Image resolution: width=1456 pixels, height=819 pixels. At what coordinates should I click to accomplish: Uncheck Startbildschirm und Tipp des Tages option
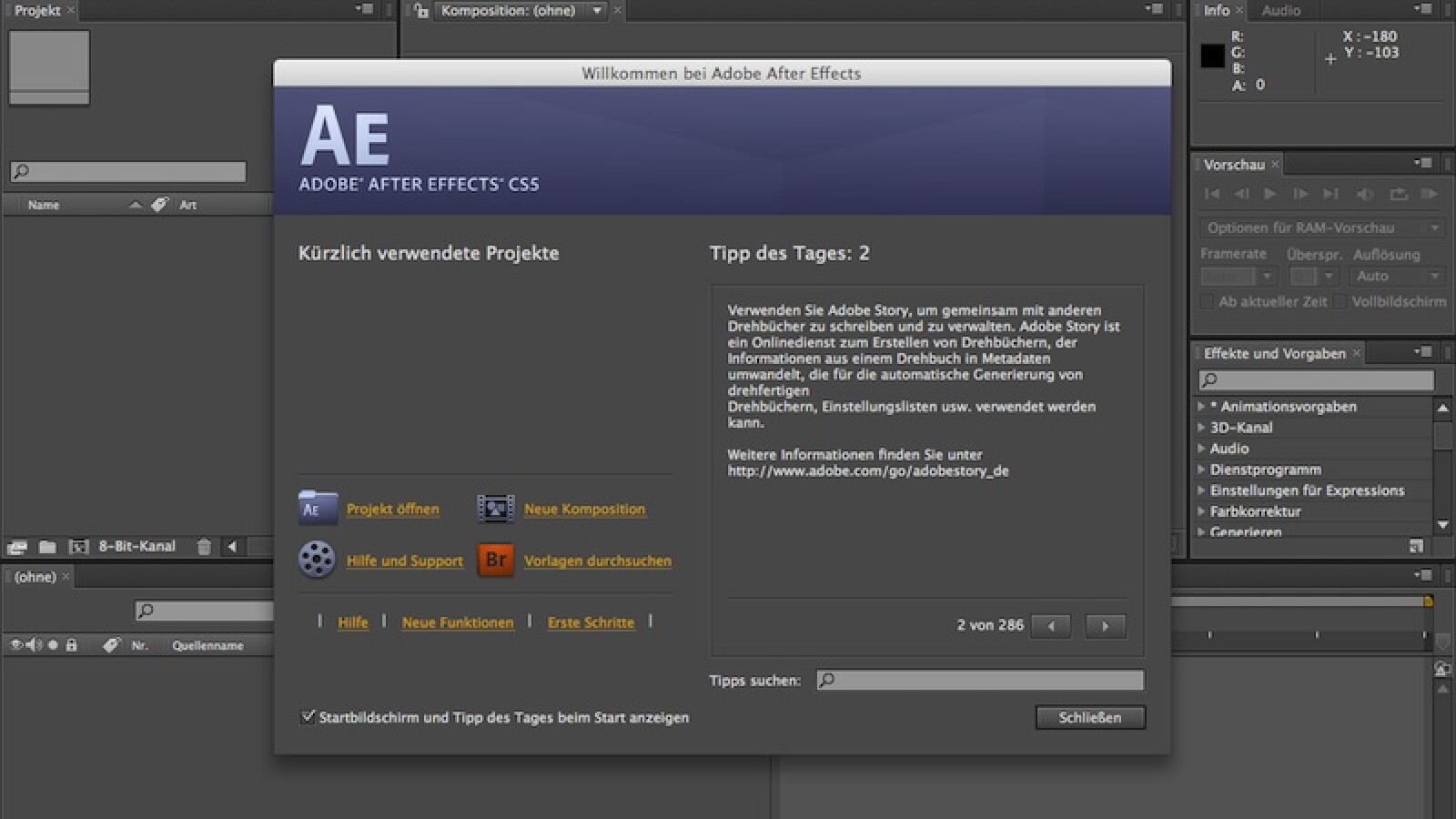pos(308,717)
